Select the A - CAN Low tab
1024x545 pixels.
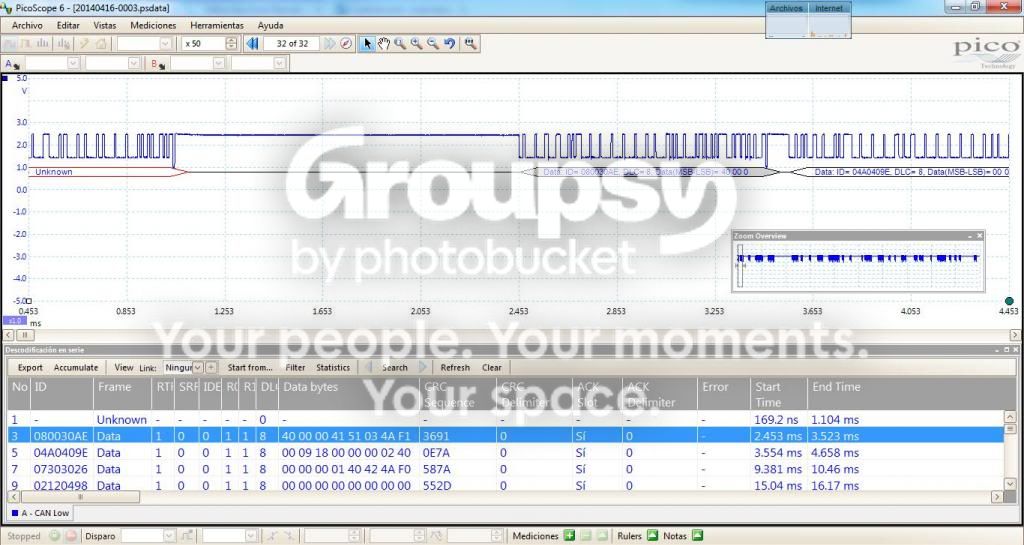pos(40,513)
